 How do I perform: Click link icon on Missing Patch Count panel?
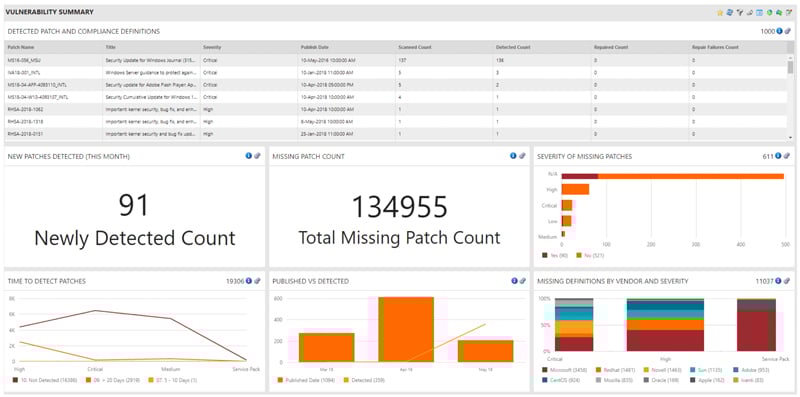coord(522,156)
